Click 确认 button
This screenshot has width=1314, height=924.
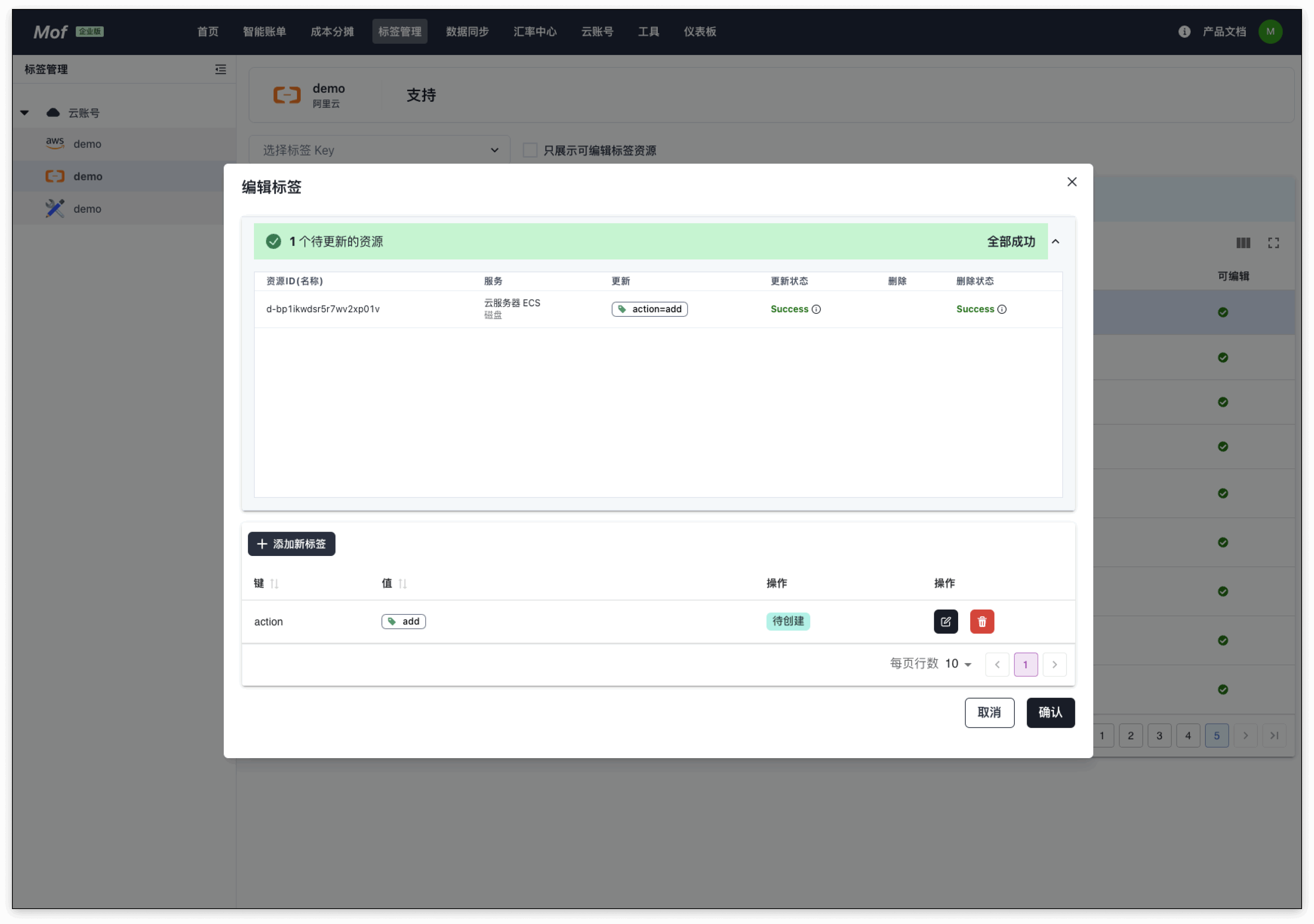1050,712
